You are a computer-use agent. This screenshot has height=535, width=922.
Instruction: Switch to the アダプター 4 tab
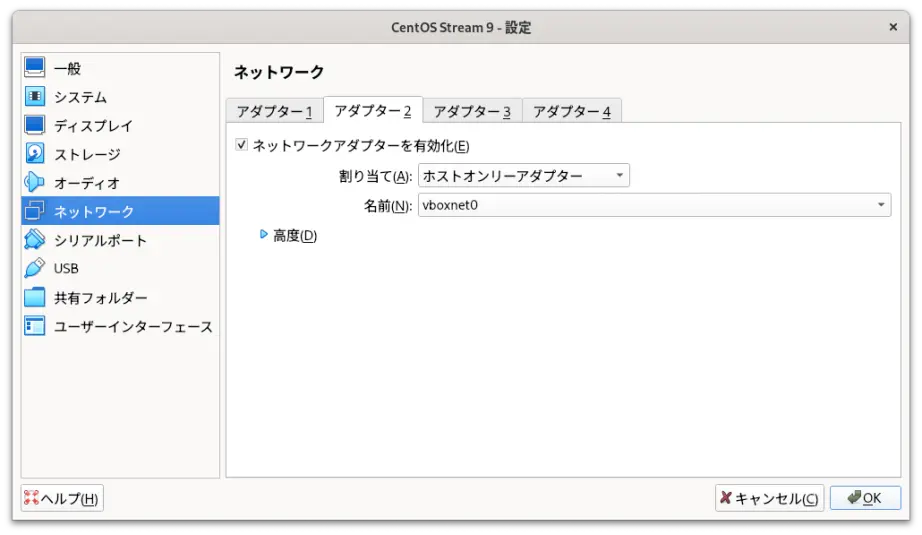coord(572,111)
